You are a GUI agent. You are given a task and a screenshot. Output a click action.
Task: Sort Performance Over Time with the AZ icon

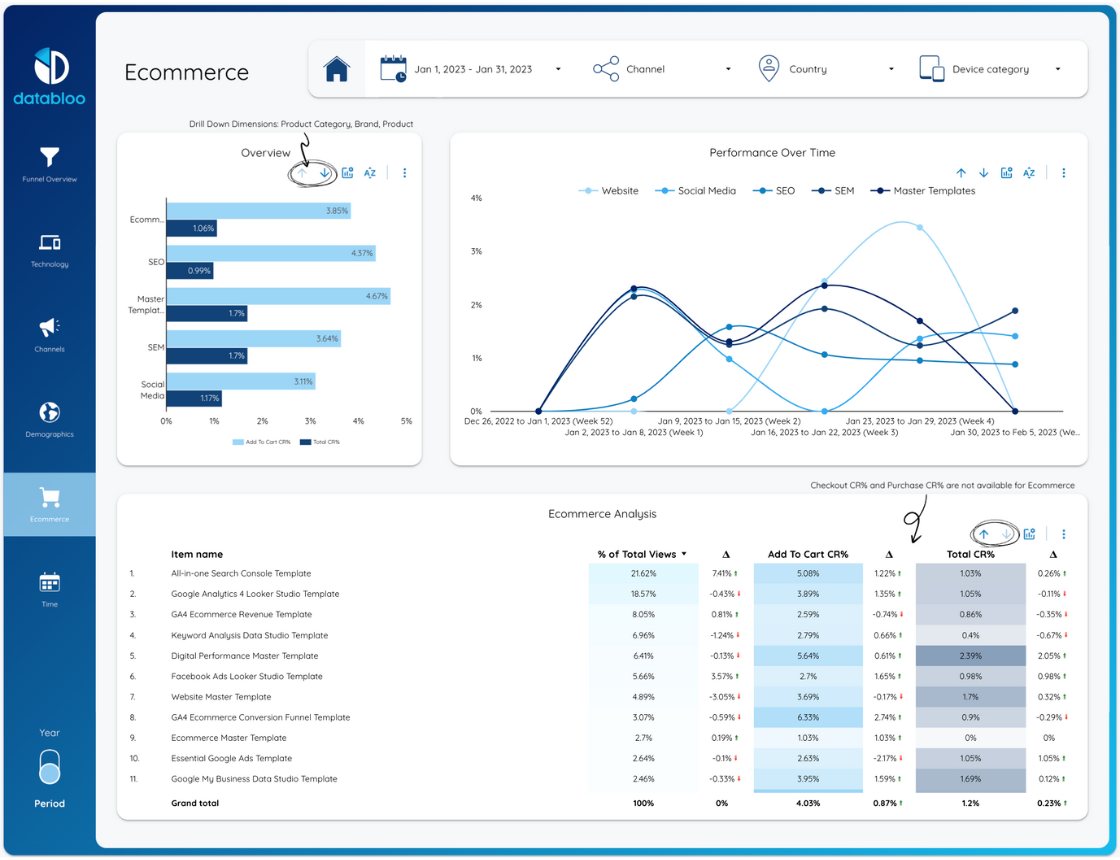coord(1029,173)
